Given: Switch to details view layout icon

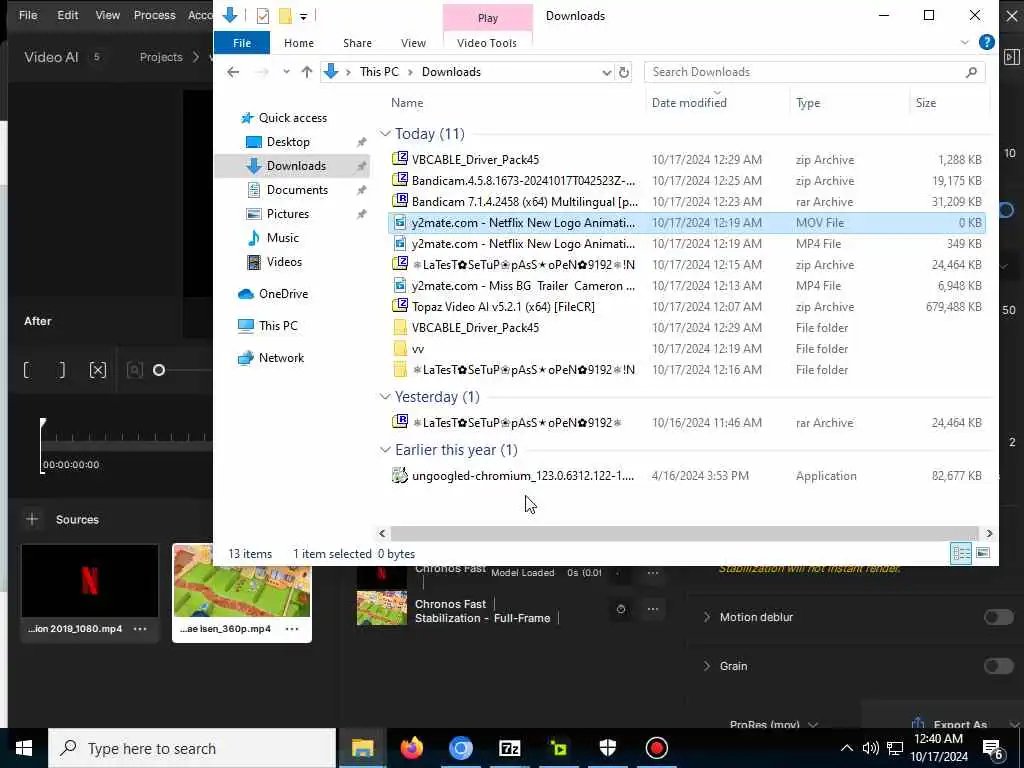Looking at the screenshot, I should [961, 554].
